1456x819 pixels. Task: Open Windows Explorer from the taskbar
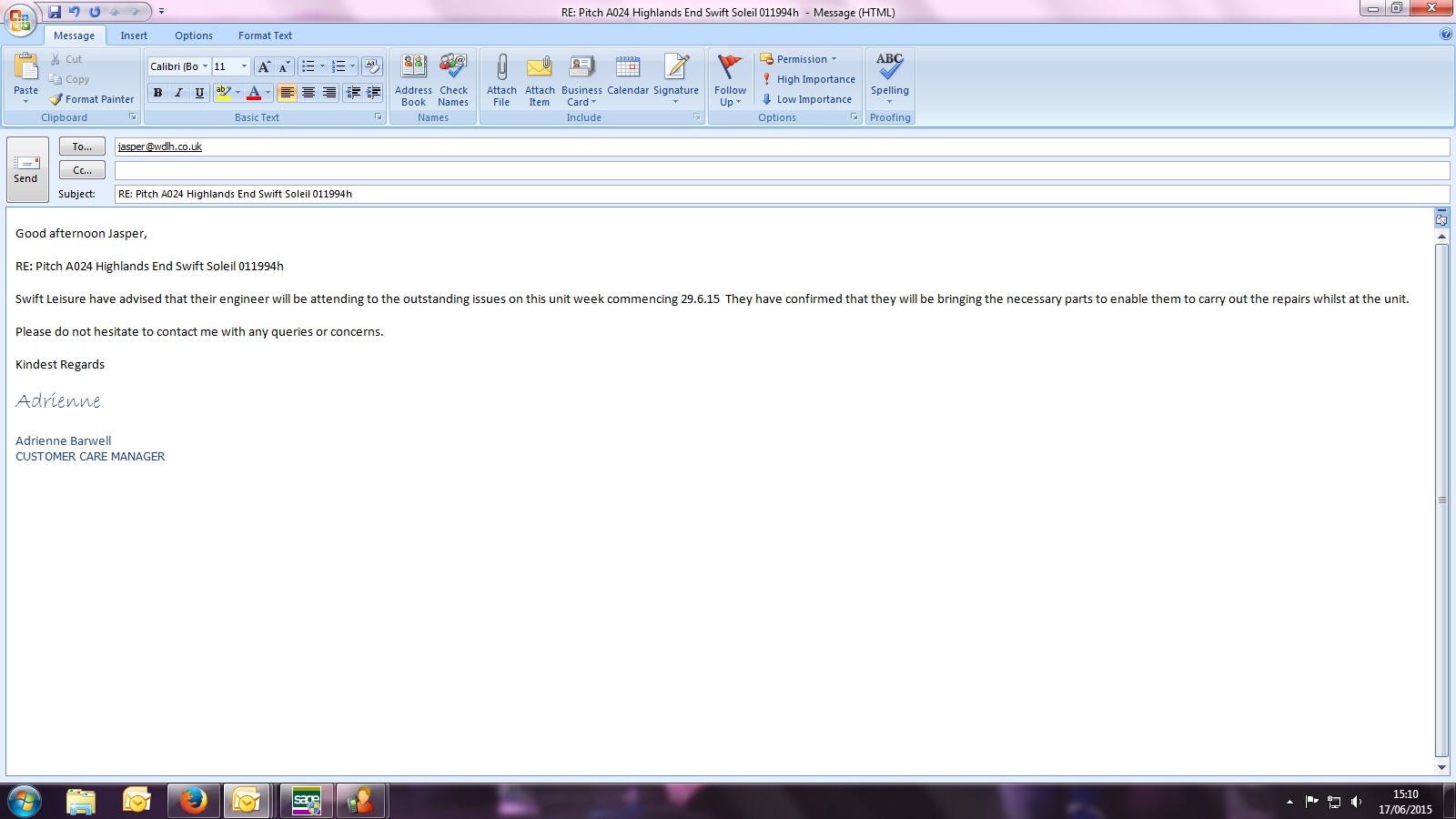point(81,801)
